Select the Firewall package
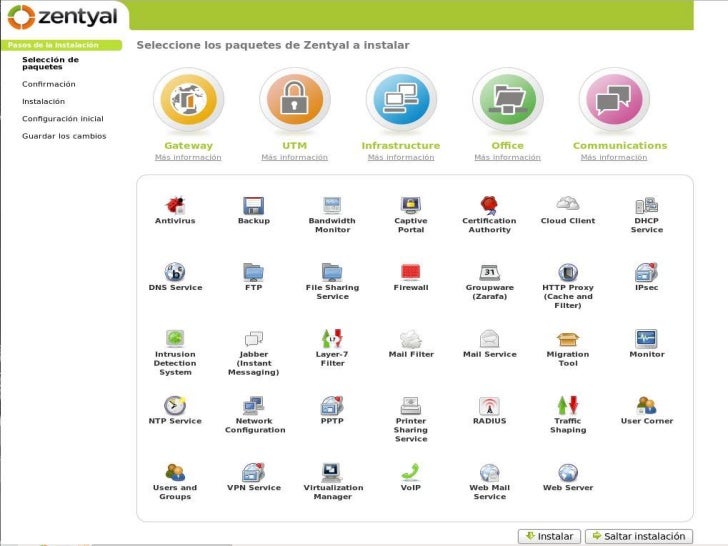Image resolution: width=728 pixels, height=546 pixels. (411, 277)
